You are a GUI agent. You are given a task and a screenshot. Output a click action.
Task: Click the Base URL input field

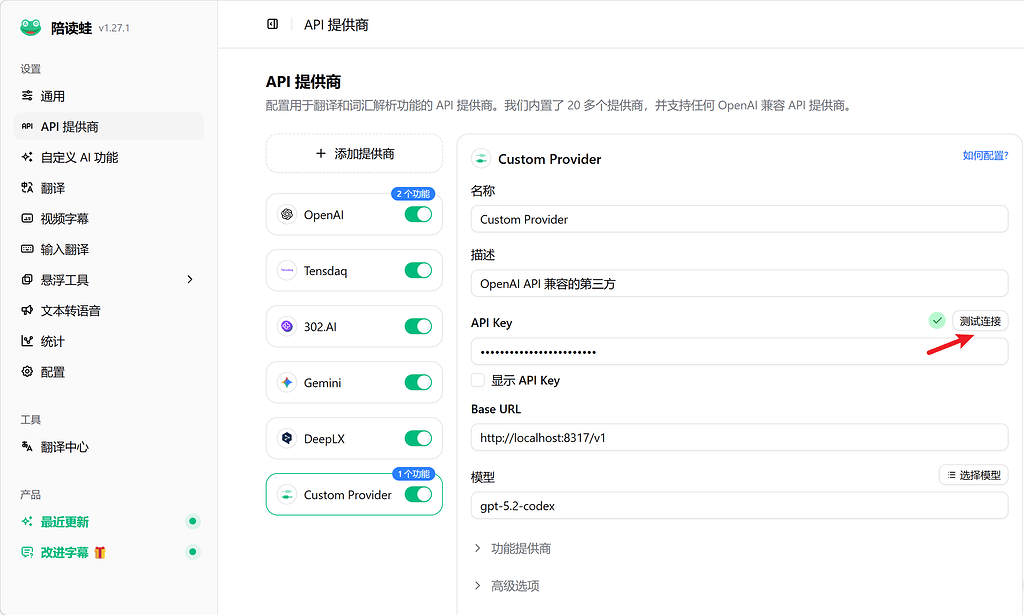tap(739, 437)
